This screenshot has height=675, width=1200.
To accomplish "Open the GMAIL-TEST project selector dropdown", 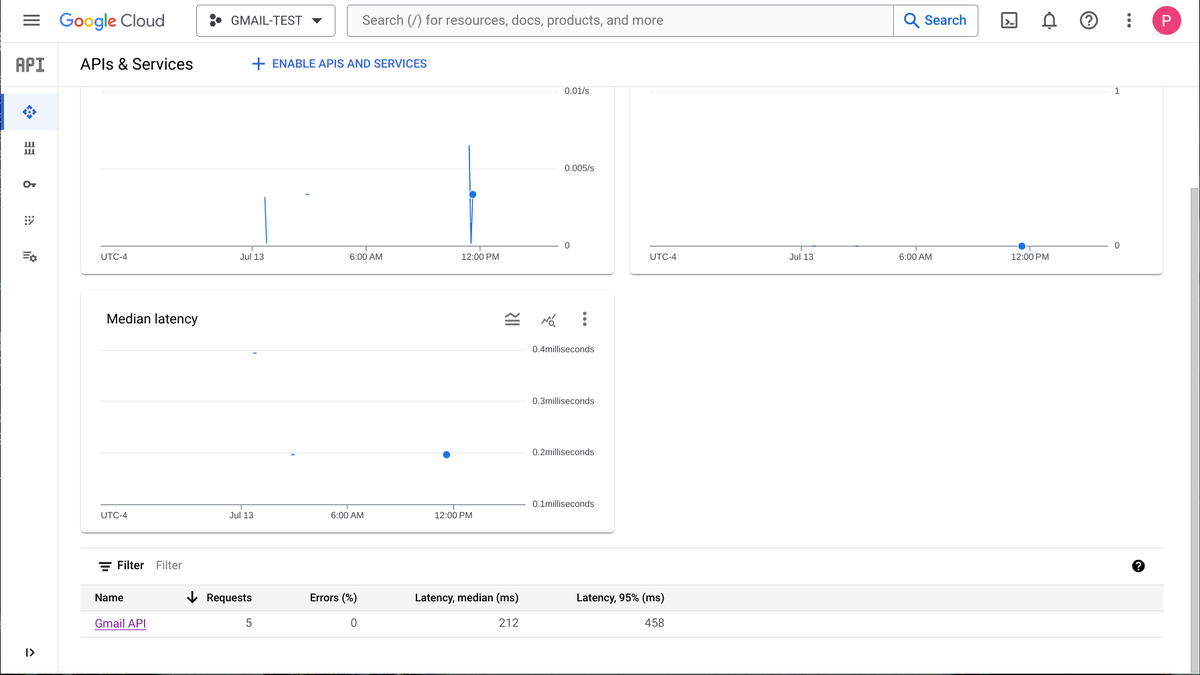I will pos(266,20).
